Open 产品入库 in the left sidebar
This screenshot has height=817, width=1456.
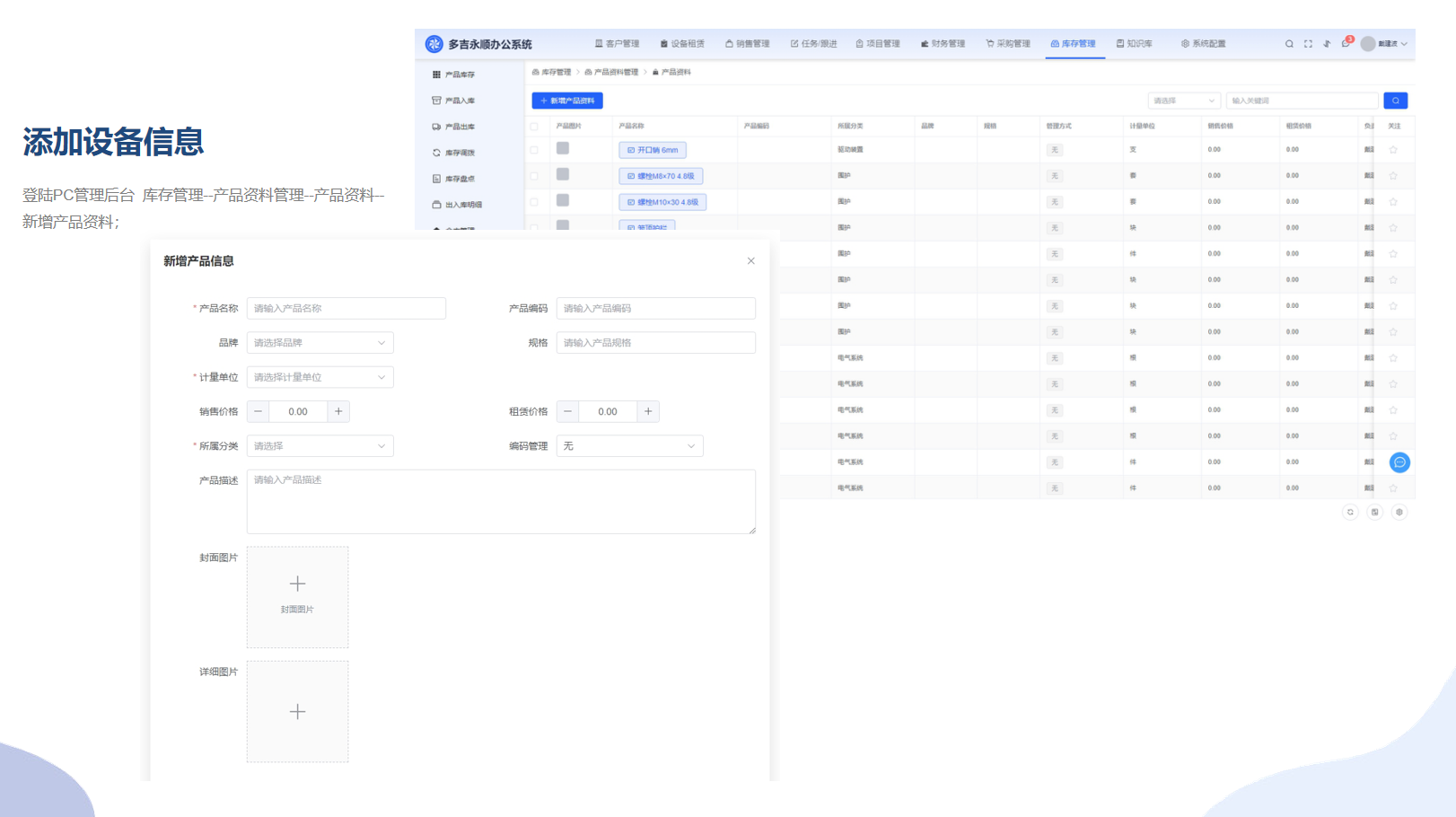460,101
